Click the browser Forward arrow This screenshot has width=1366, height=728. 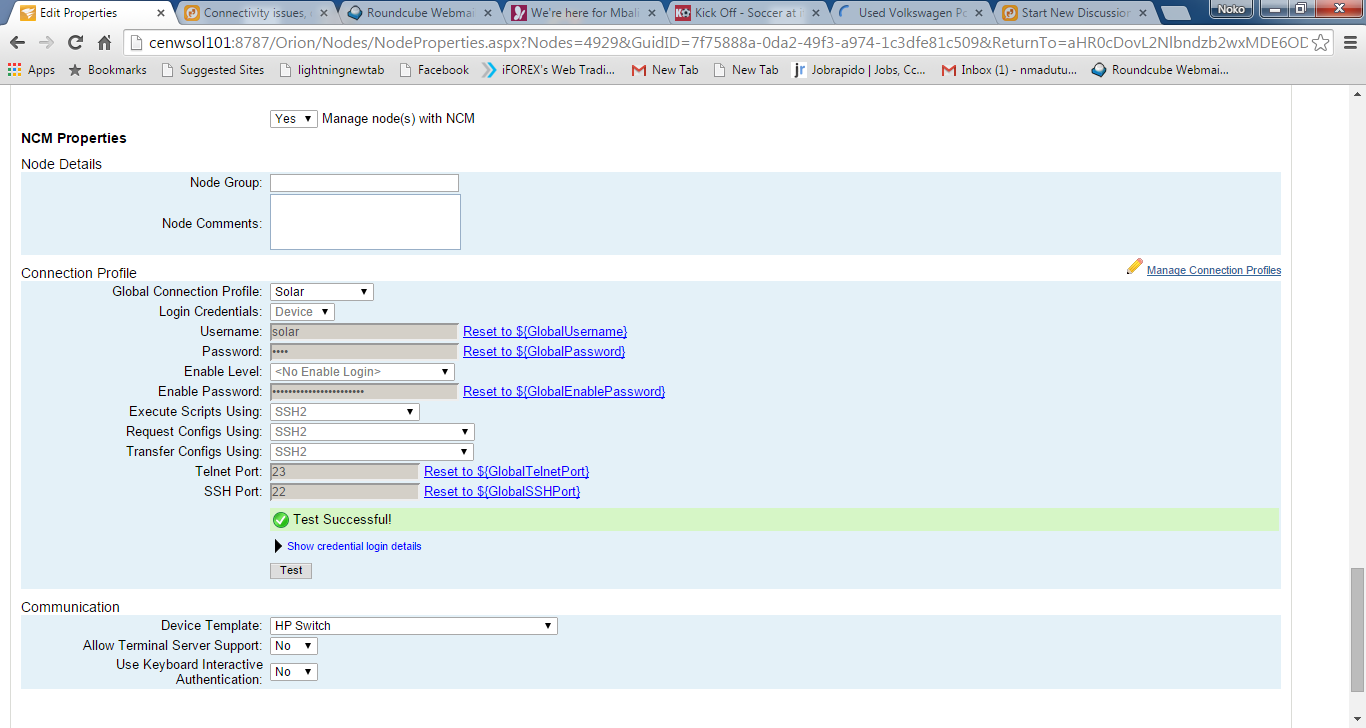pos(46,43)
